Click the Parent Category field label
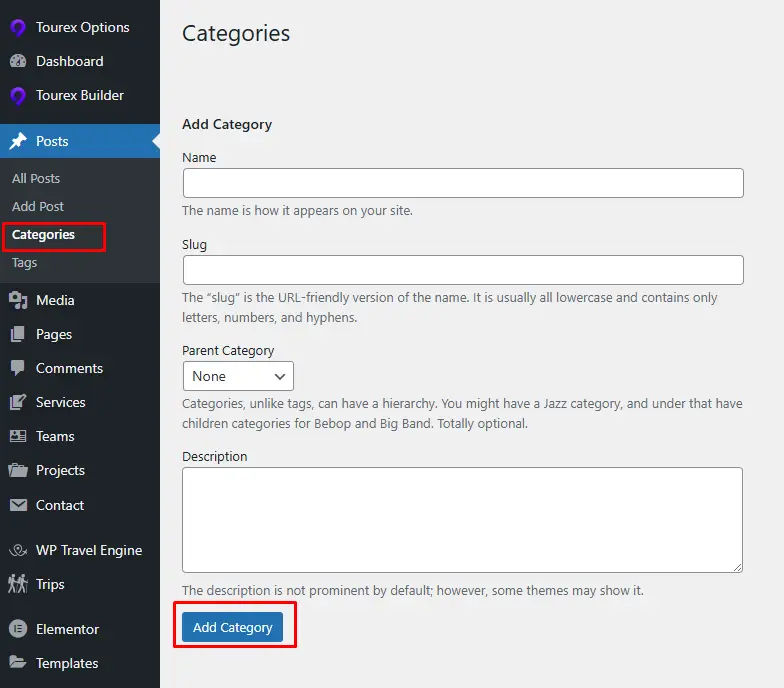 point(228,351)
